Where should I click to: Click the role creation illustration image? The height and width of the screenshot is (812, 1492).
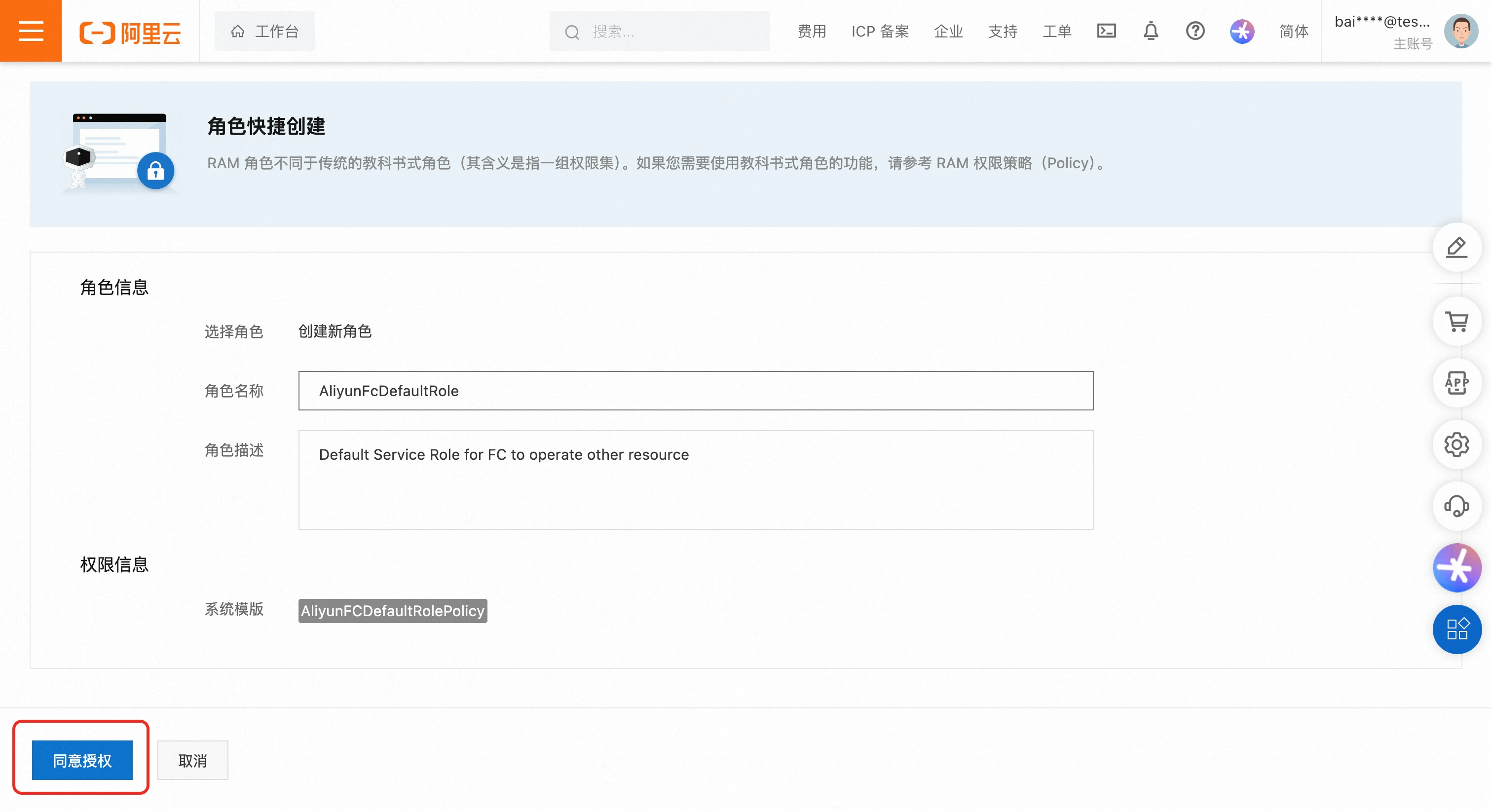click(x=119, y=152)
